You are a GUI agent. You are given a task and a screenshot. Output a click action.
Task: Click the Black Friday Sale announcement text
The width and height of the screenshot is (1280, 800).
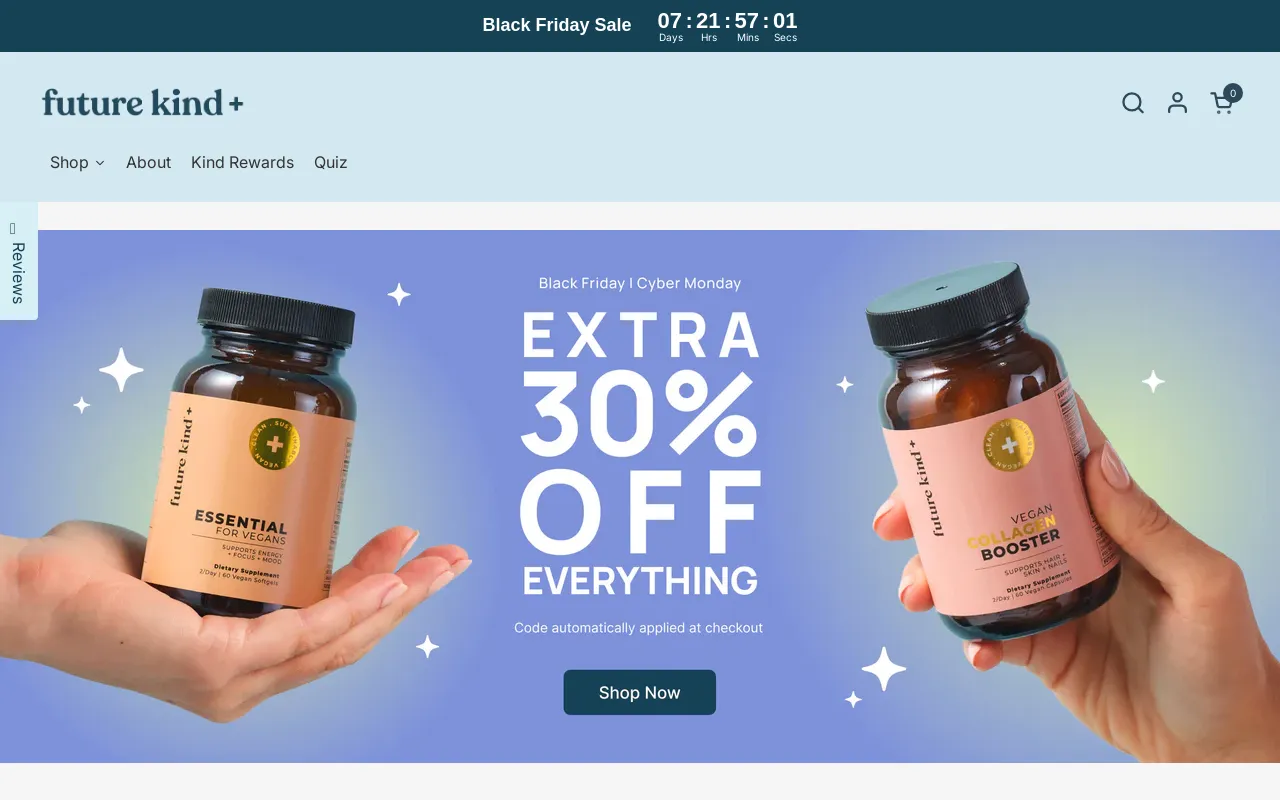point(557,25)
